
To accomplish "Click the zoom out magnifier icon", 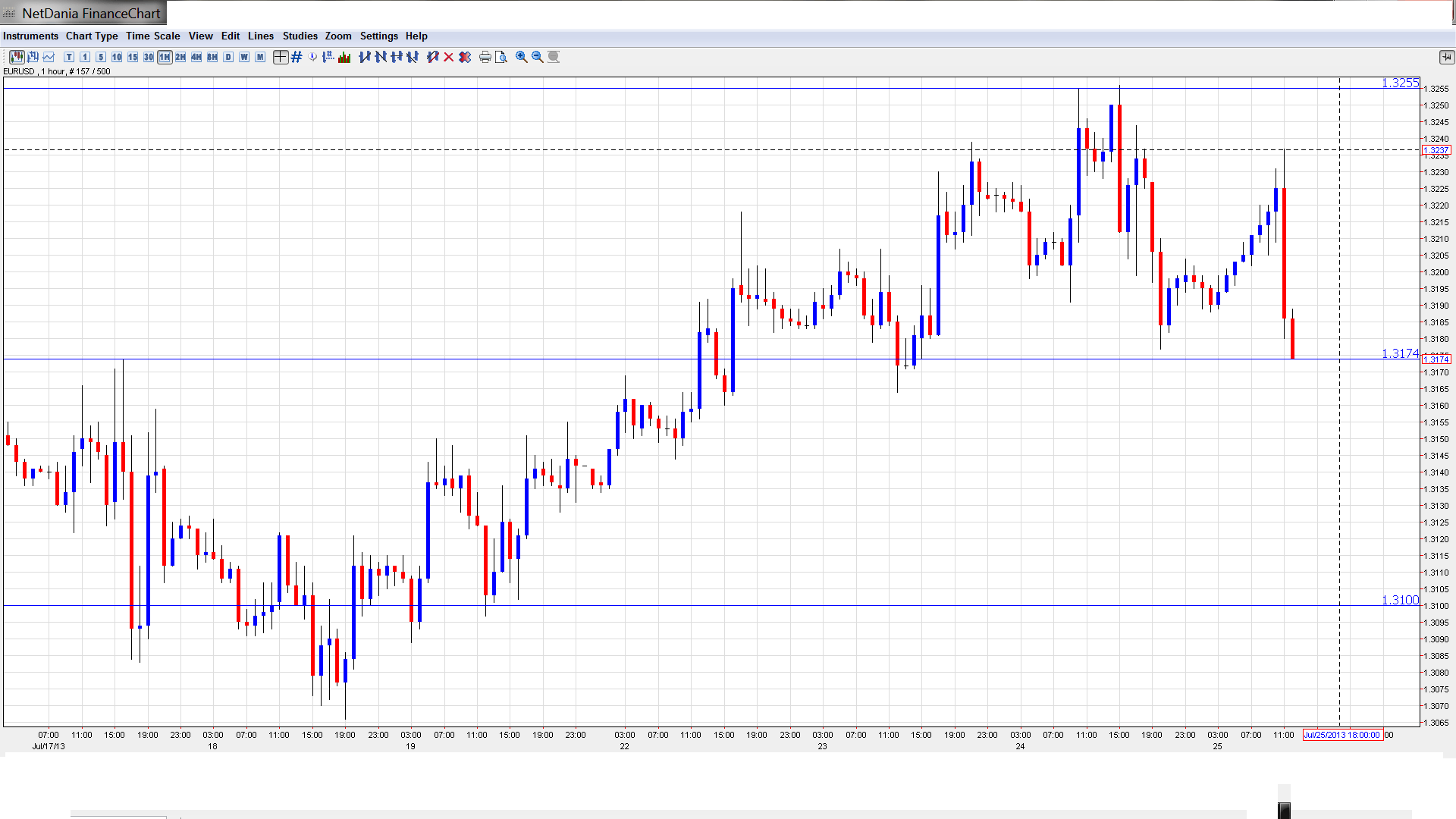I will (538, 57).
